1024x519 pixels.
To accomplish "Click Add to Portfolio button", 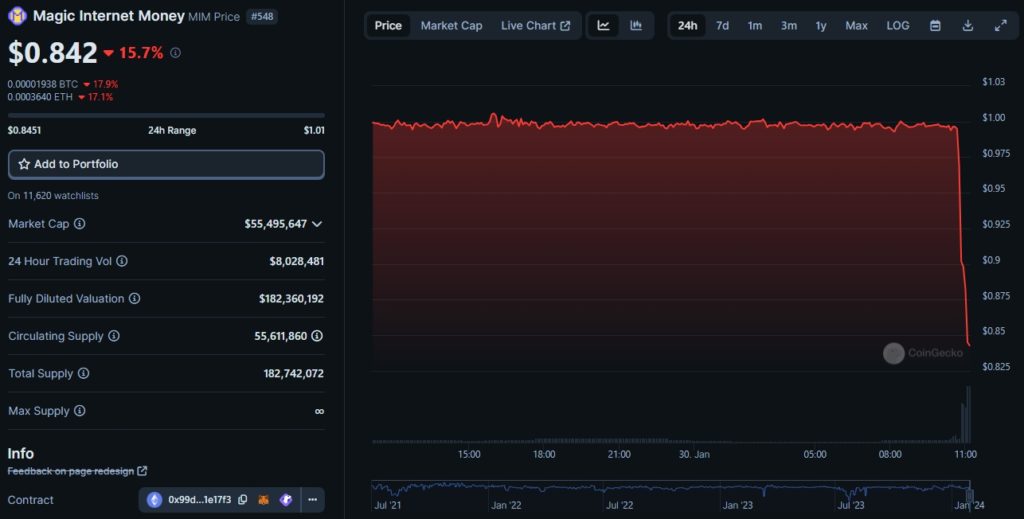I will pos(166,165).
